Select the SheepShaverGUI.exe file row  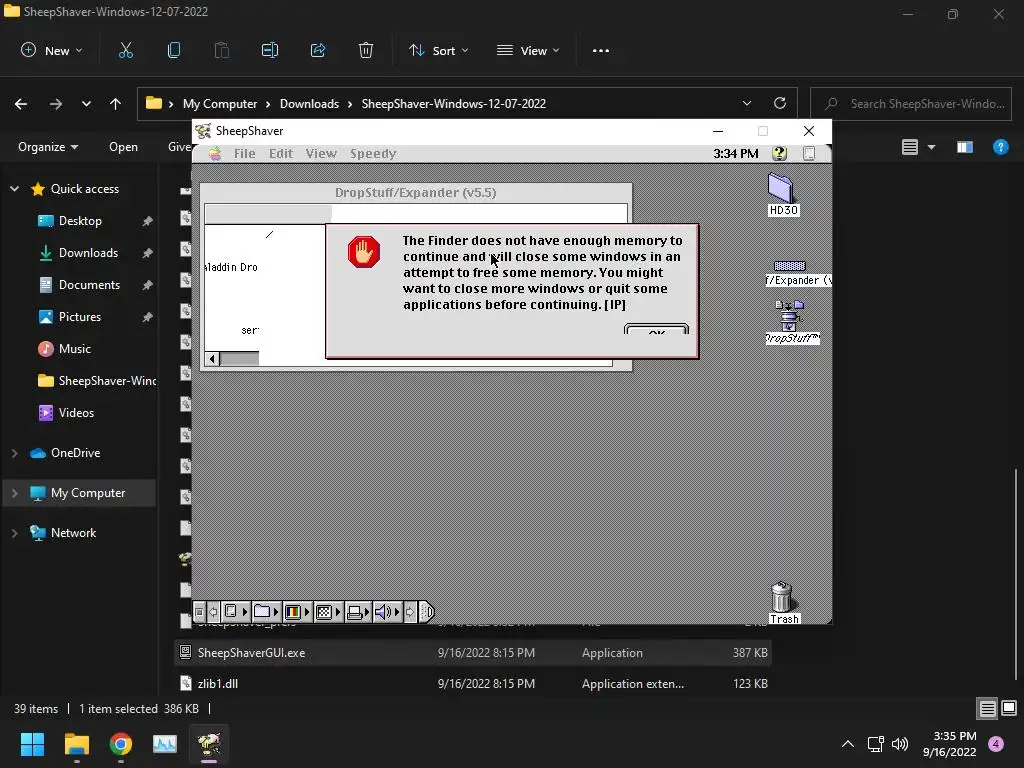click(473, 652)
